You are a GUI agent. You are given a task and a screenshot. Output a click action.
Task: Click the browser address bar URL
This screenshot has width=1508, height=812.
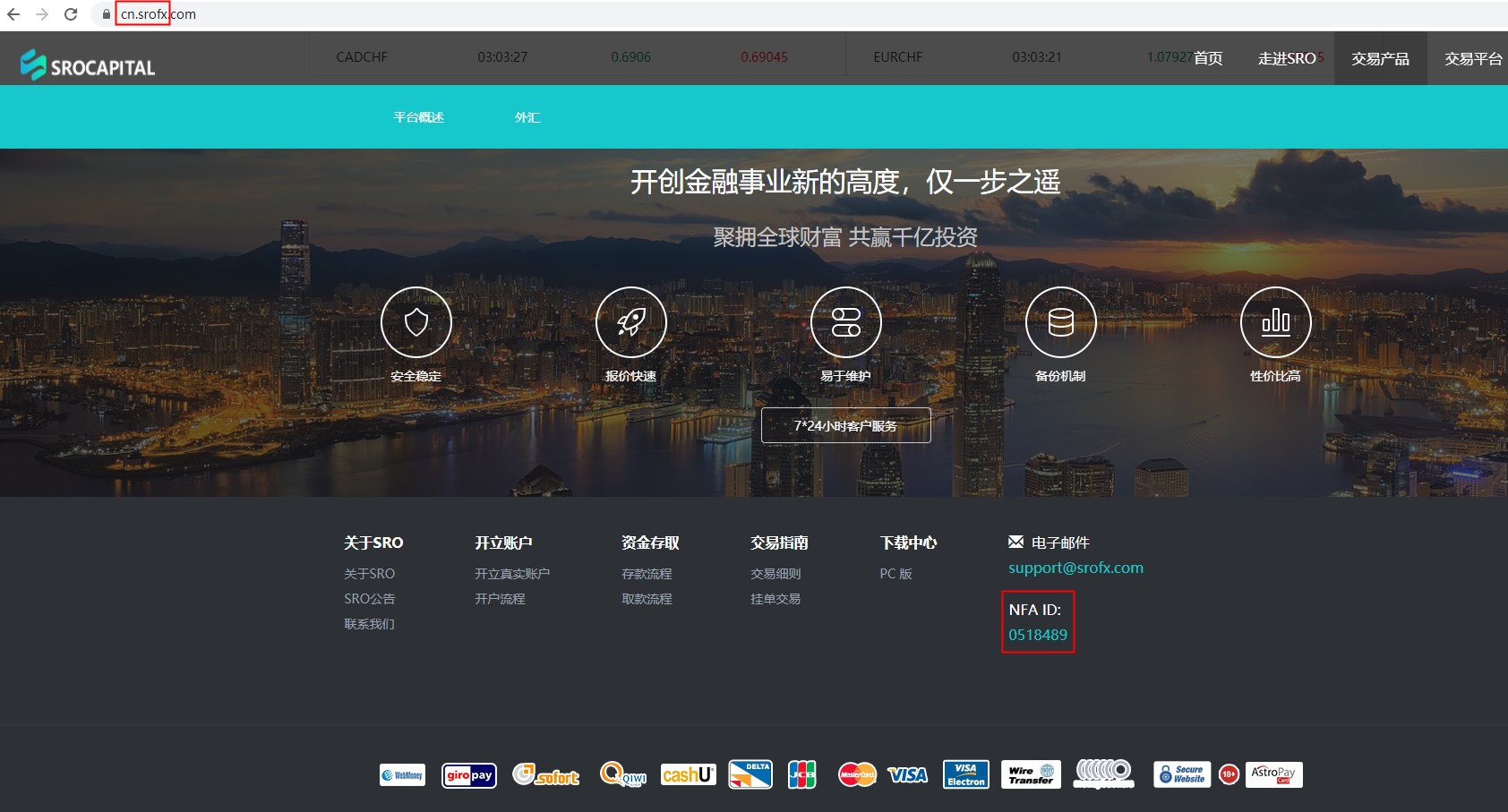pyautogui.click(x=159, y=14)
